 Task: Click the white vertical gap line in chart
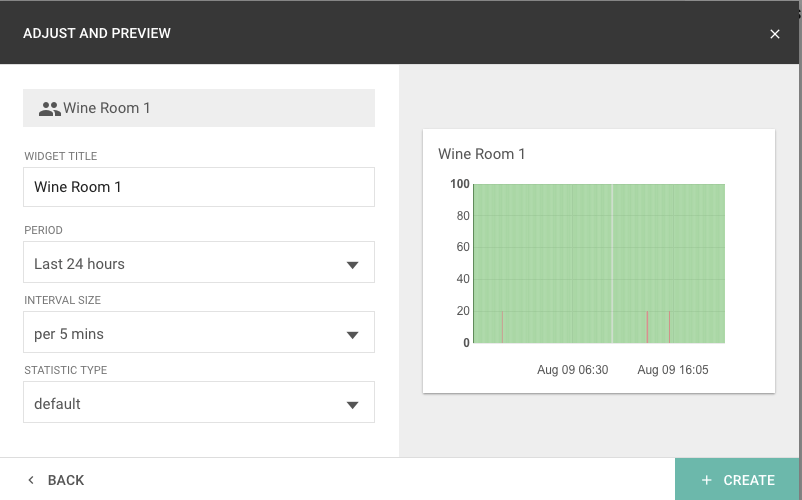[x=612, y=260]
